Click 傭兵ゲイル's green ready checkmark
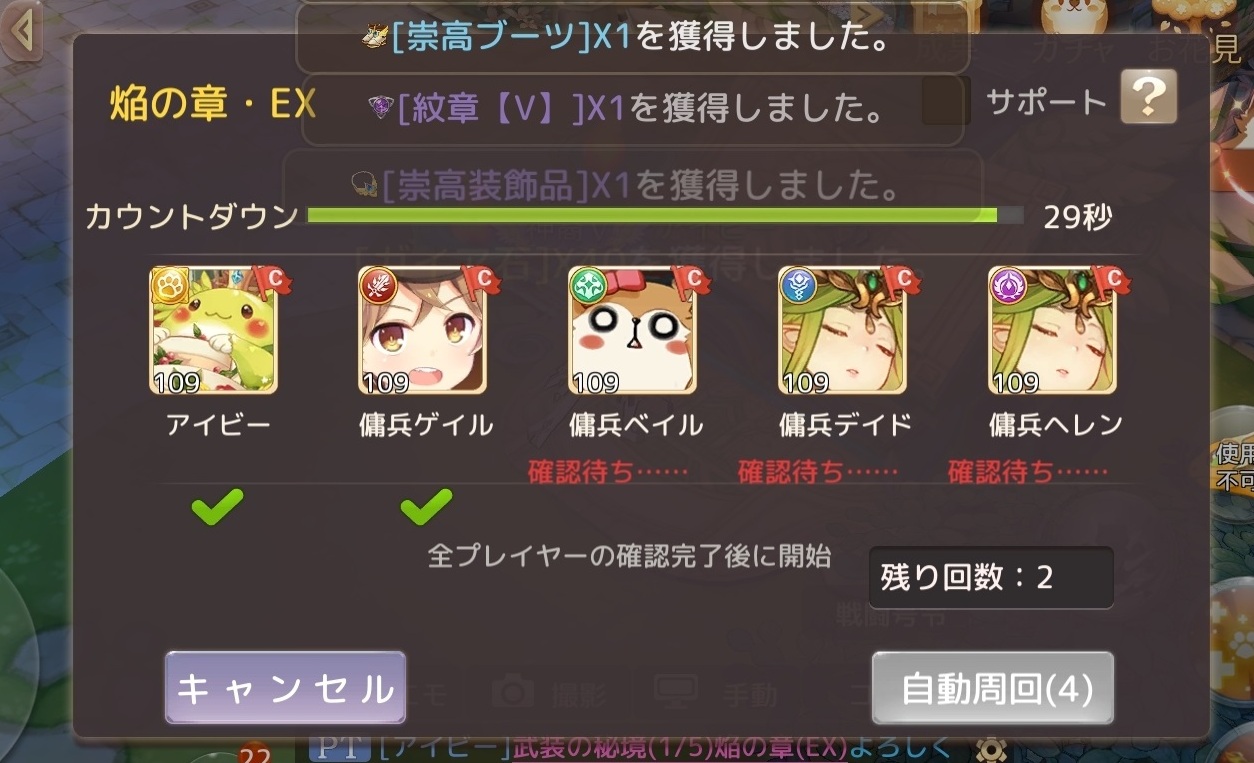1254x763 pixels. pyautogui.click(x=426, y=507)
